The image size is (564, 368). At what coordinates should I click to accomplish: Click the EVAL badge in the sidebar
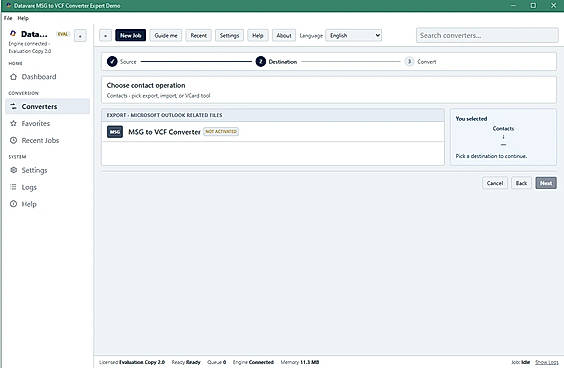point(63,34)
